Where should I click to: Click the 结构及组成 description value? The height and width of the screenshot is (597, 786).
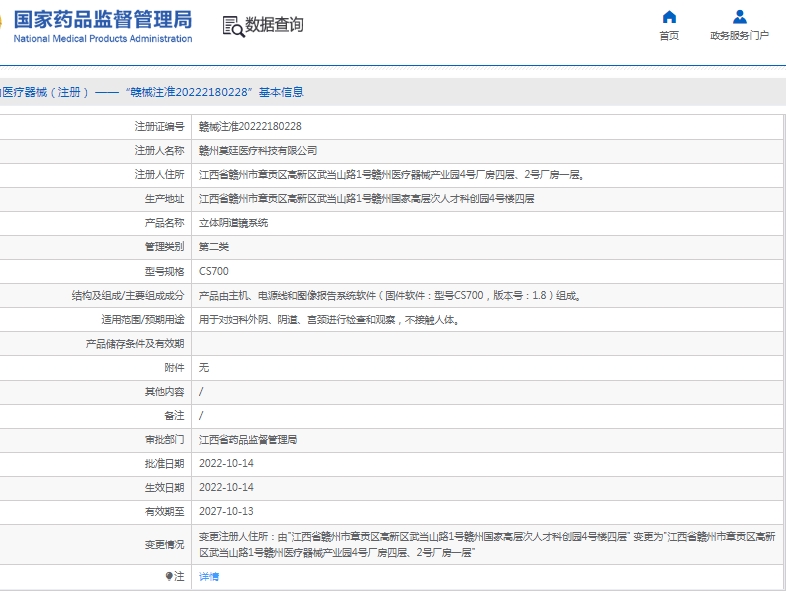pyautogui.click(x=390, y=295)
